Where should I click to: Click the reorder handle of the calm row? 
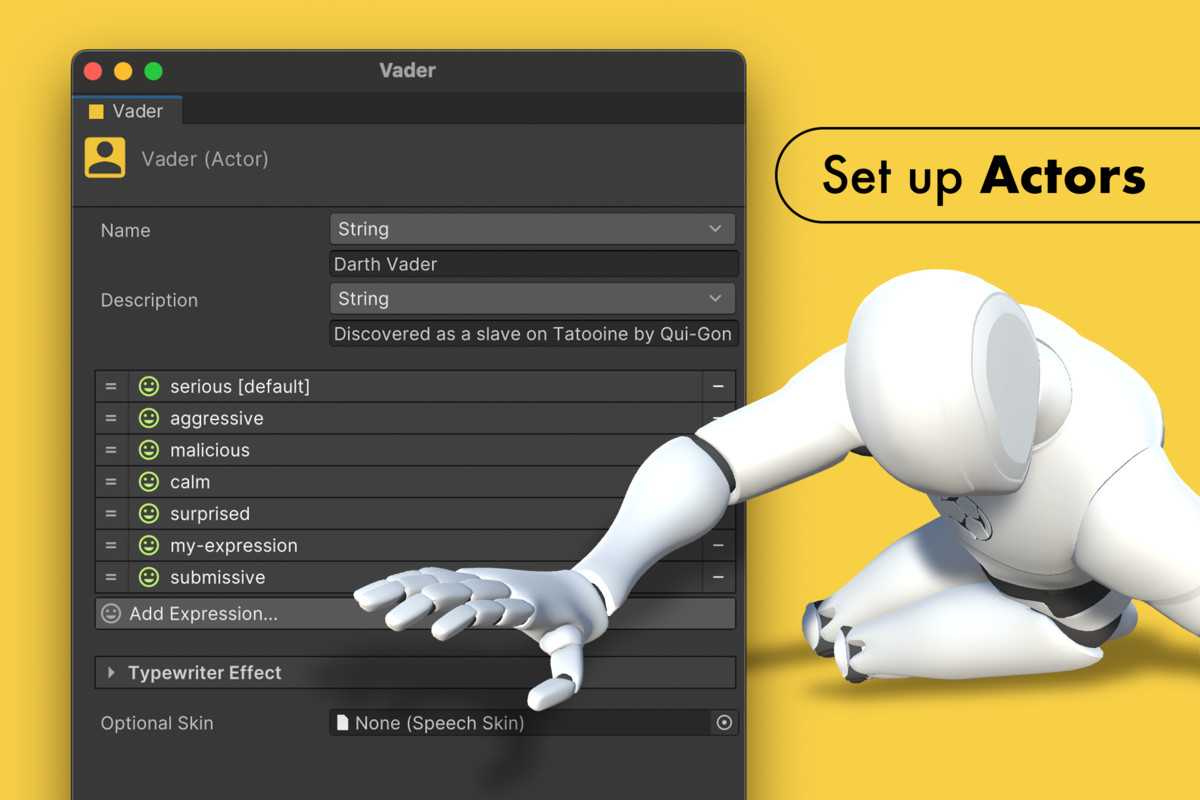coord(111,482)
